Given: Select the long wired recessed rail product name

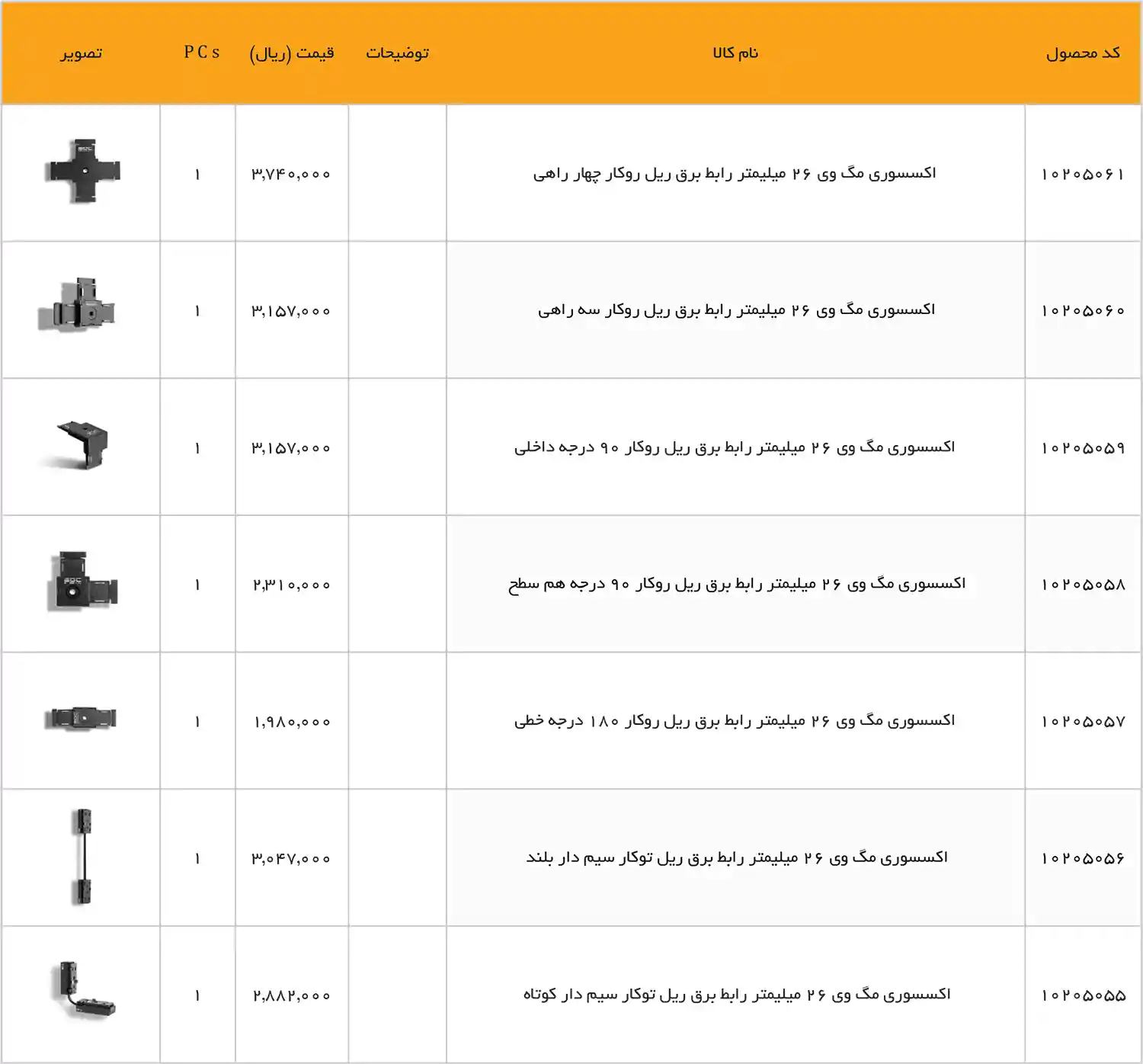Looking at the screenshot, I should click(x=735, y=857).
